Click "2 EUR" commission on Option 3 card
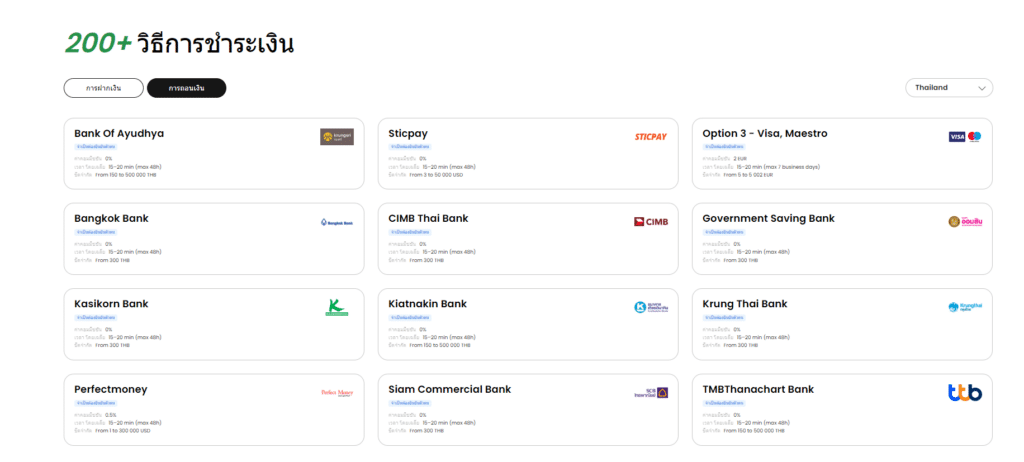Image resolution: width=1024 pixels, height=462 pixels. point(740,159)
